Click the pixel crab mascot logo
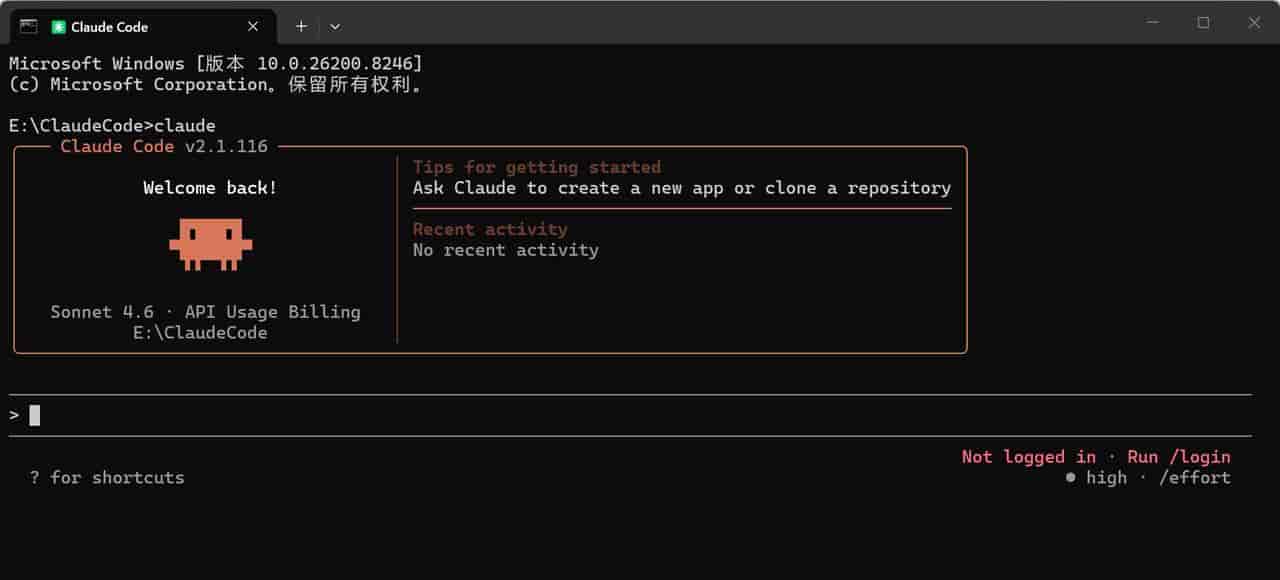The width and height of the screenshot is (1280, 580). pyautogui.click(x=210, y=245)
